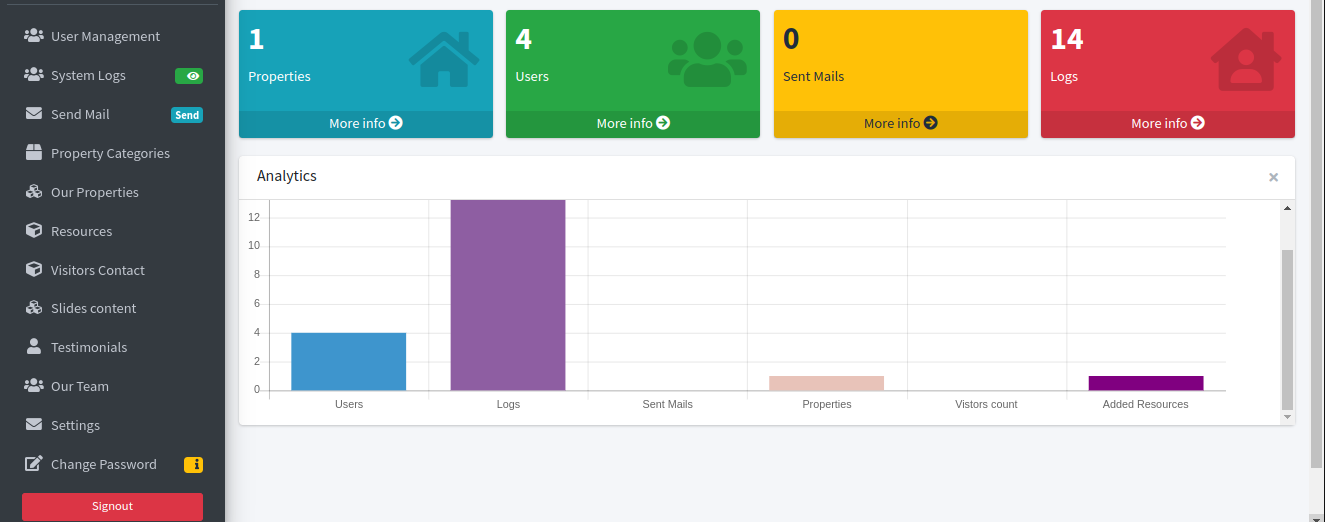1325x522 pixels.
Task: Click the cubes icon for Our Properties
Action: [x=34, y=192]
